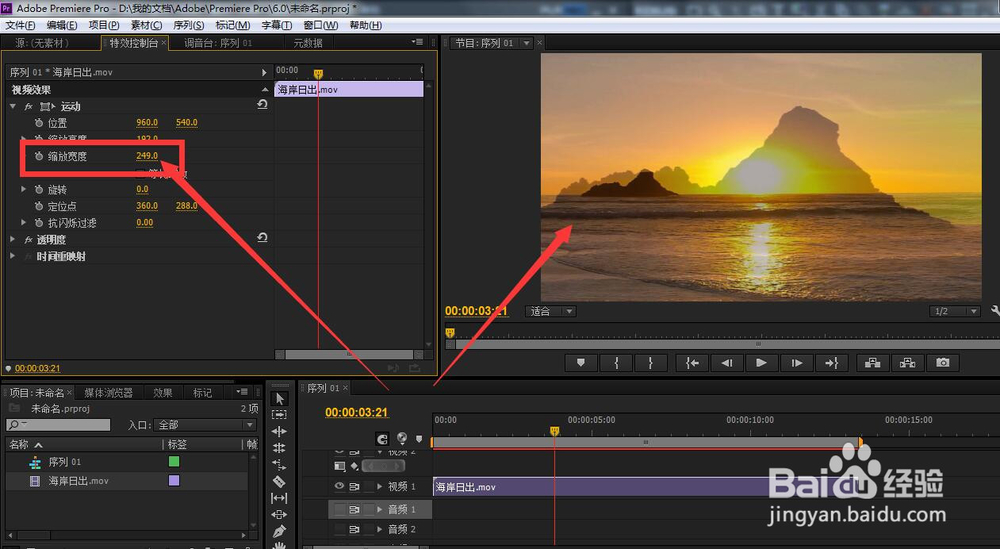The image size is (1000, 549).
Task: Click Mark Out button
Action: click(x=651, y=363)
